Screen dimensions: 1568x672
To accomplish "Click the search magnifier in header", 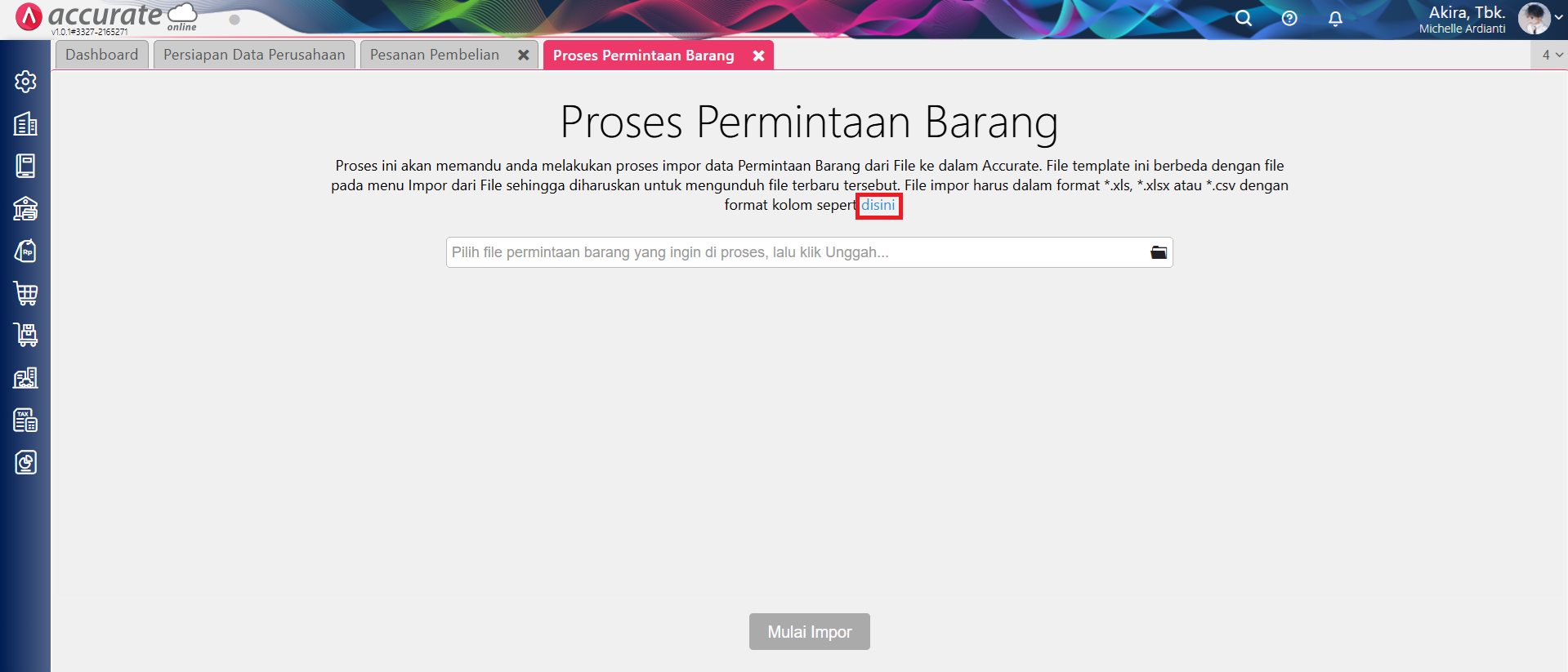I will click(1243, 18).
